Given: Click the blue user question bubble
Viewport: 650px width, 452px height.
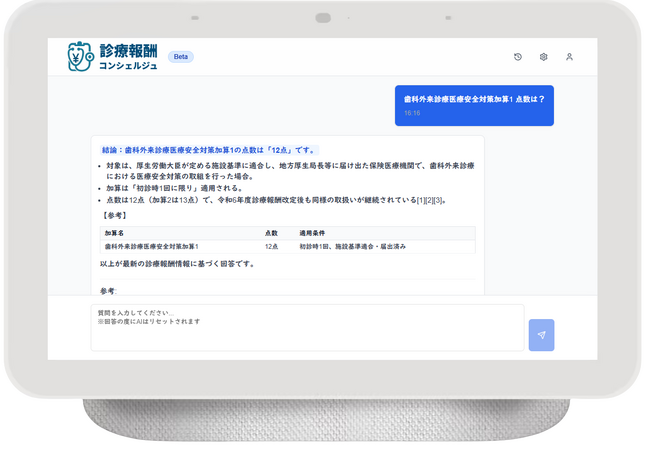Looking at the screenshot, I should tap(474, 105).
